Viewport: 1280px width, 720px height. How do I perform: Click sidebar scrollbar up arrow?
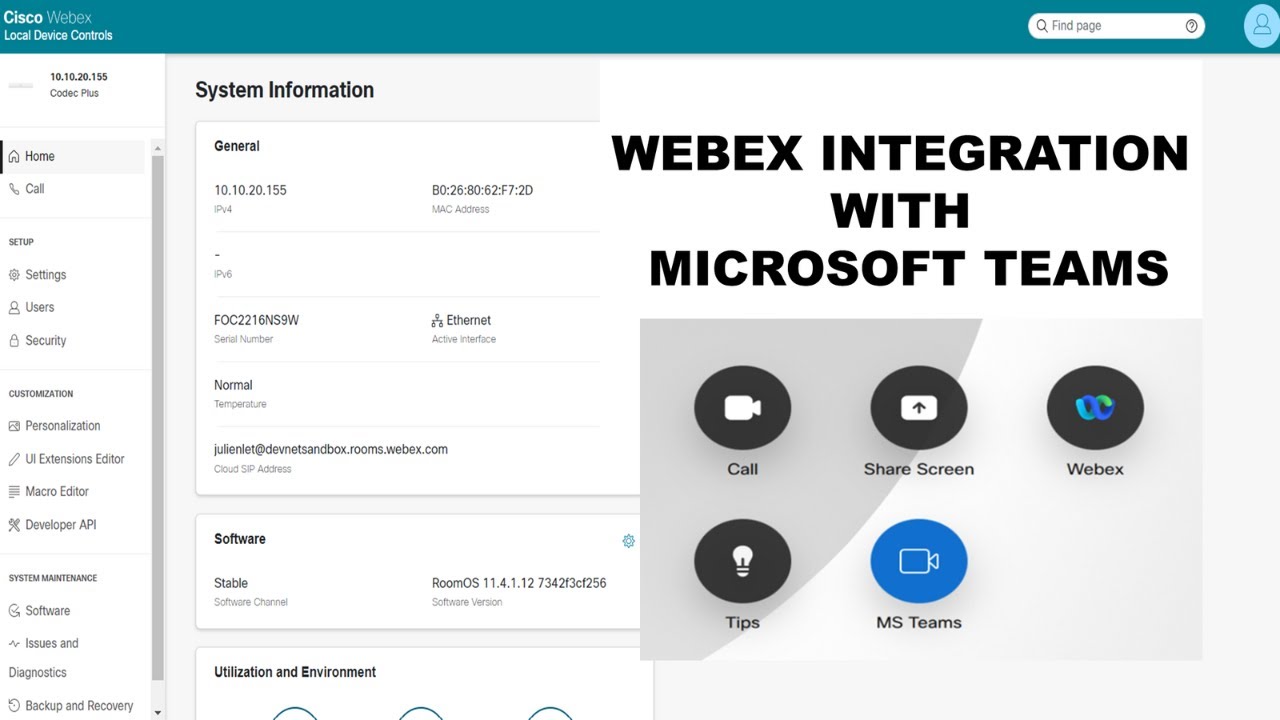point(157,149)
